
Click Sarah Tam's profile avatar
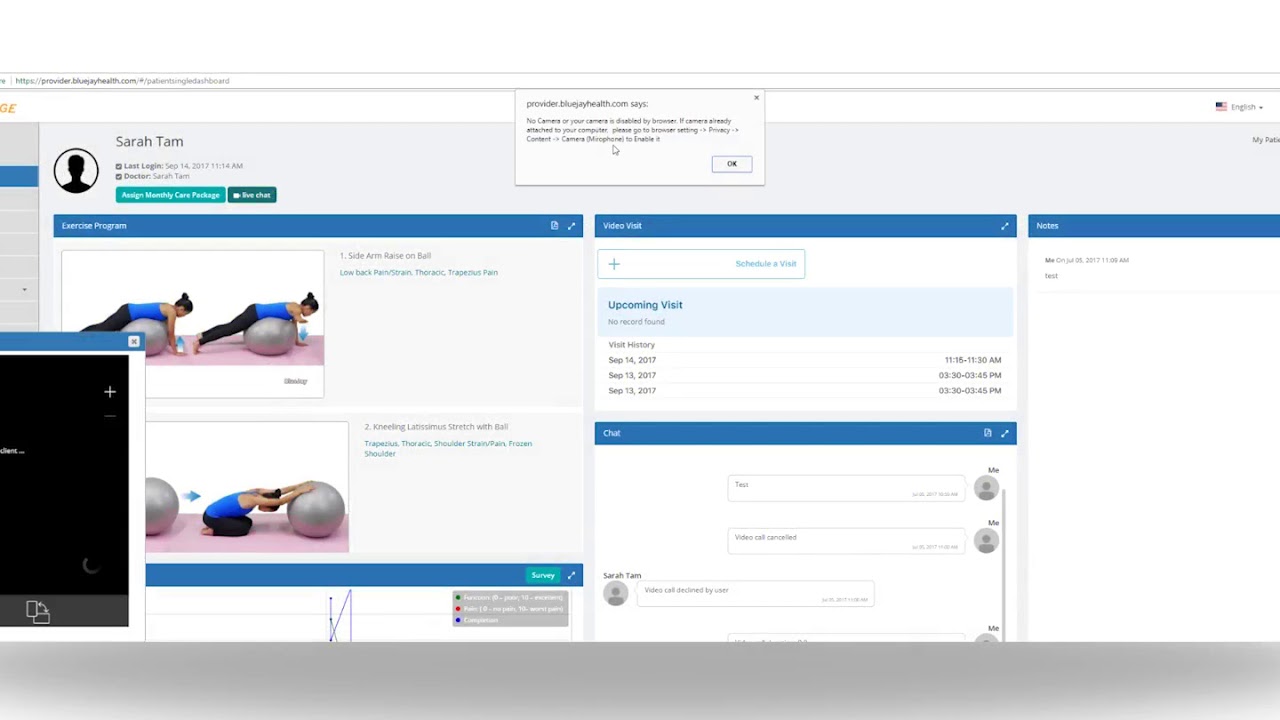76,170
